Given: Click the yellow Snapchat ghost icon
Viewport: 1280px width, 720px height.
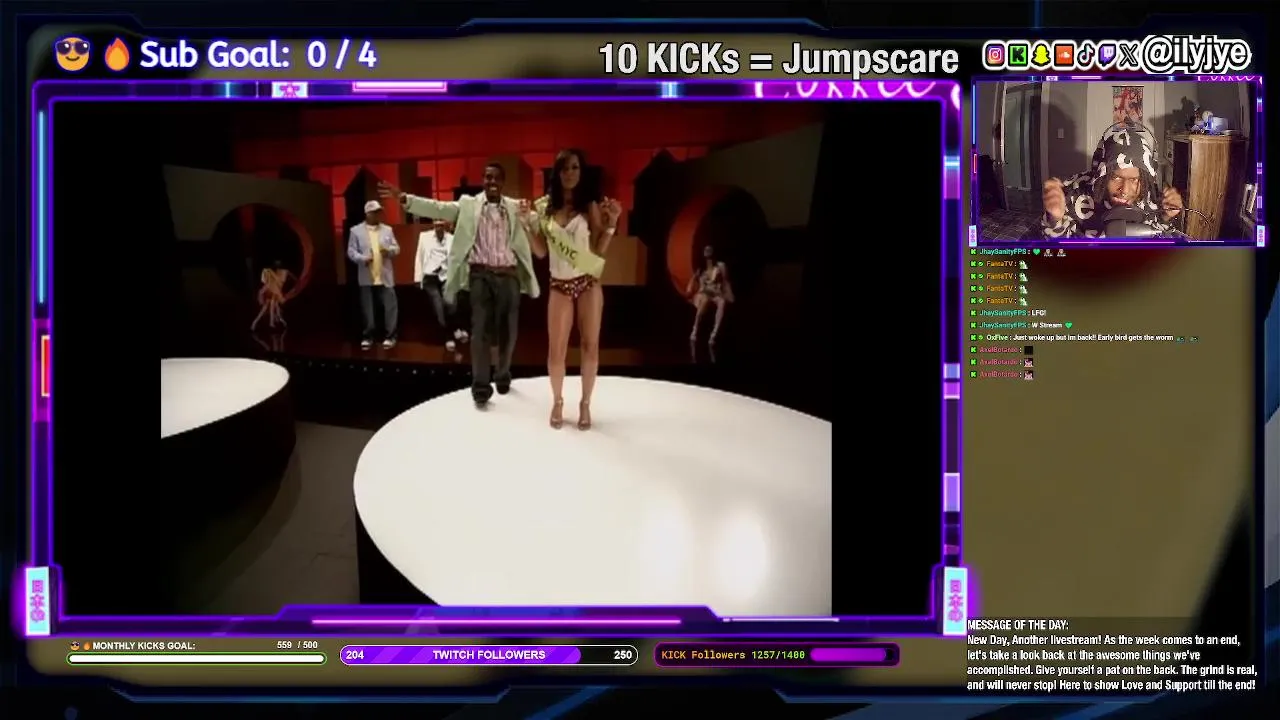Looking at the screenshot, I should [1040, 56].
